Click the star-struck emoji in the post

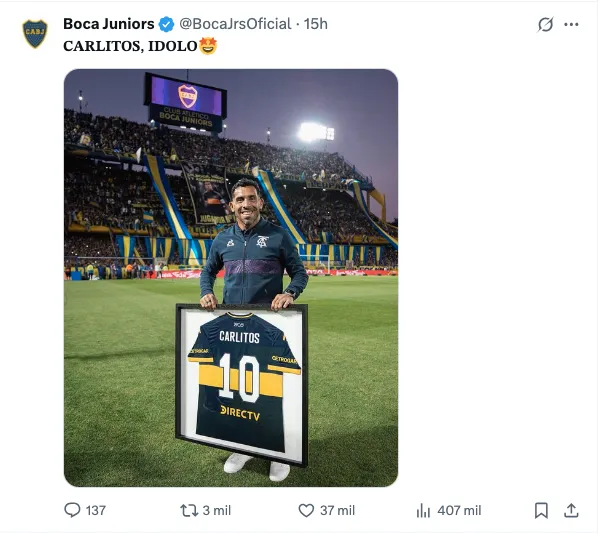point(208,46)
